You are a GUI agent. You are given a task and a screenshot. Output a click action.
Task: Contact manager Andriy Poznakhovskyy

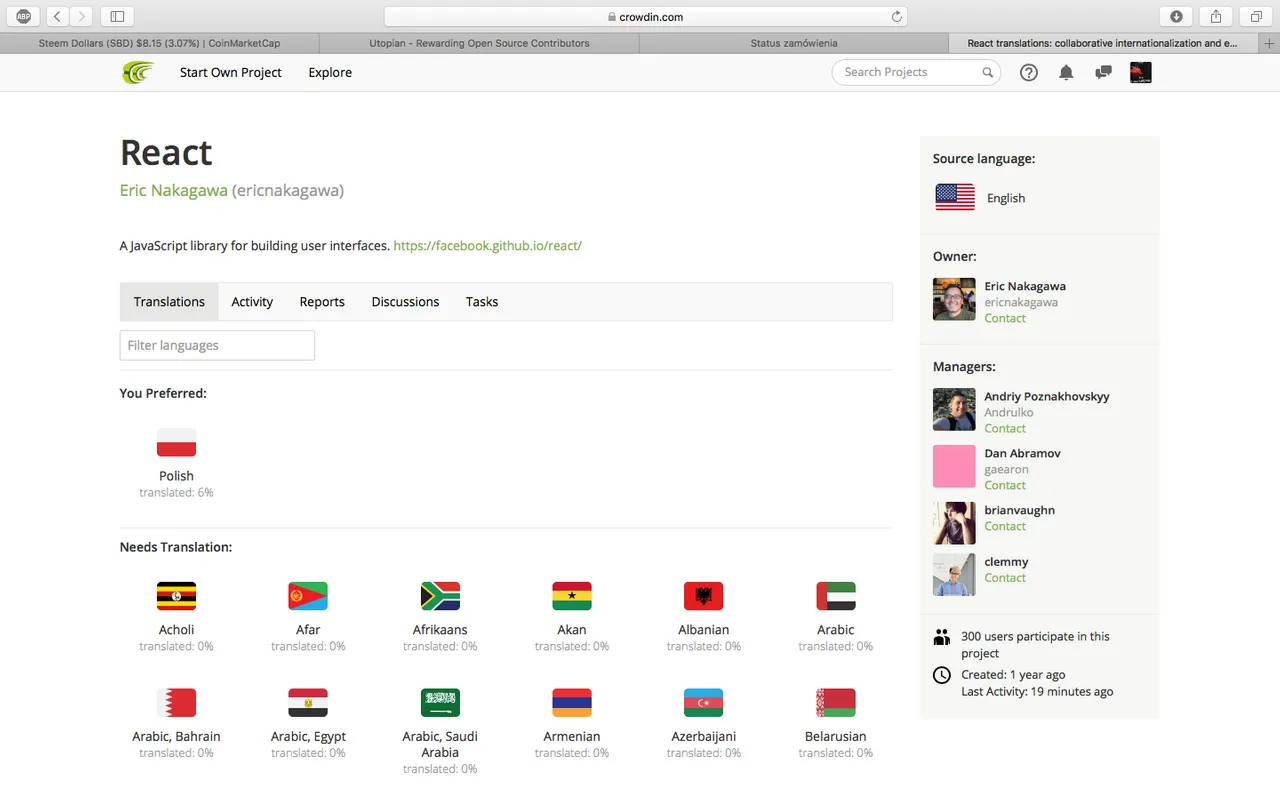[x=1005, y=428]
